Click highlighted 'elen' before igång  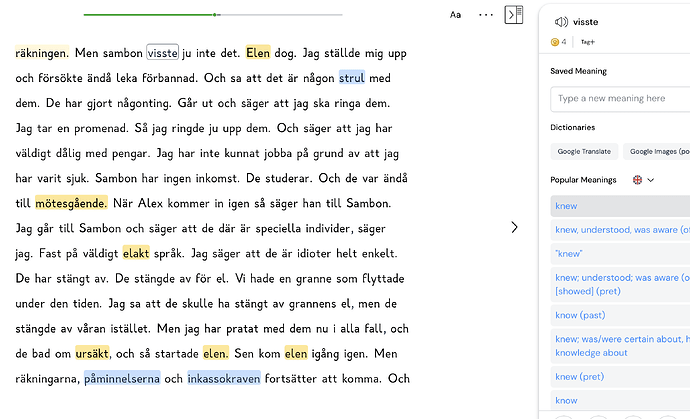click(x=296, y=354)
